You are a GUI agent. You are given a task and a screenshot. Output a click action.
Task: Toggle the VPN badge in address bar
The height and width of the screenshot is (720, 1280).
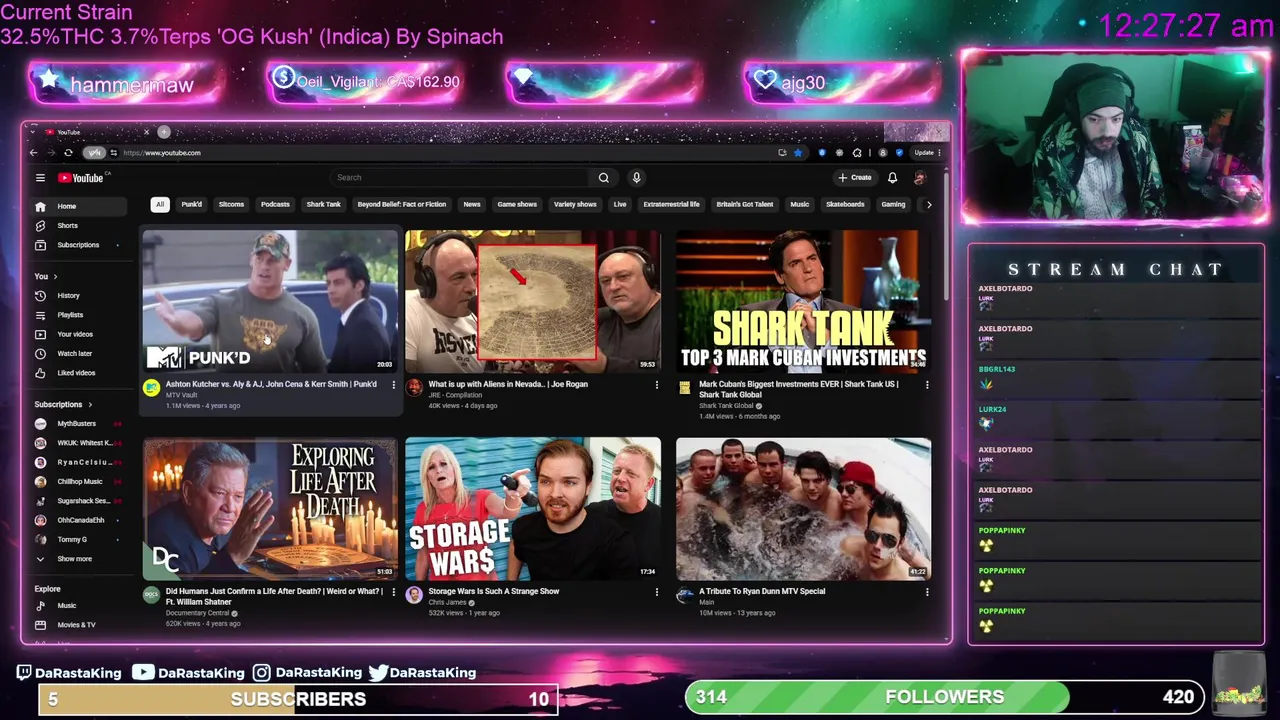(94, 153)
